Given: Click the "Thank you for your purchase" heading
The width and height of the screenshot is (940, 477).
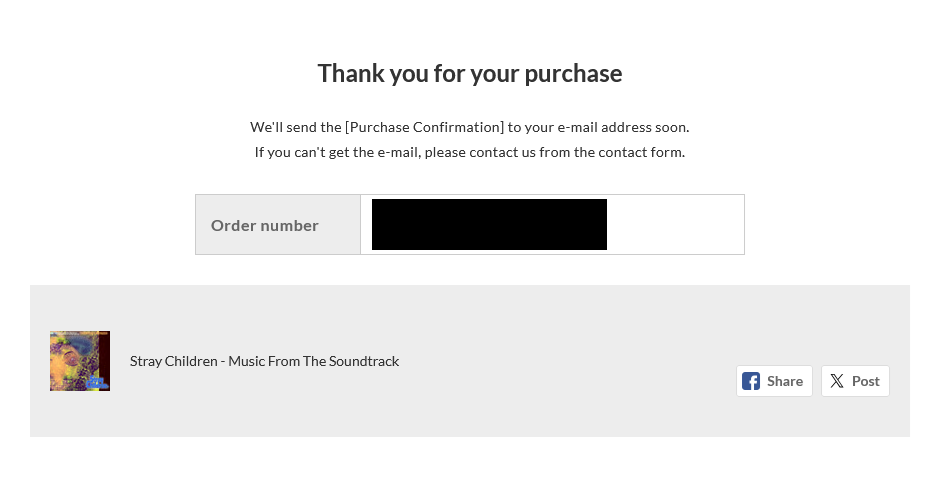Looking at the screenshot, I should click(x=470, y=73).
